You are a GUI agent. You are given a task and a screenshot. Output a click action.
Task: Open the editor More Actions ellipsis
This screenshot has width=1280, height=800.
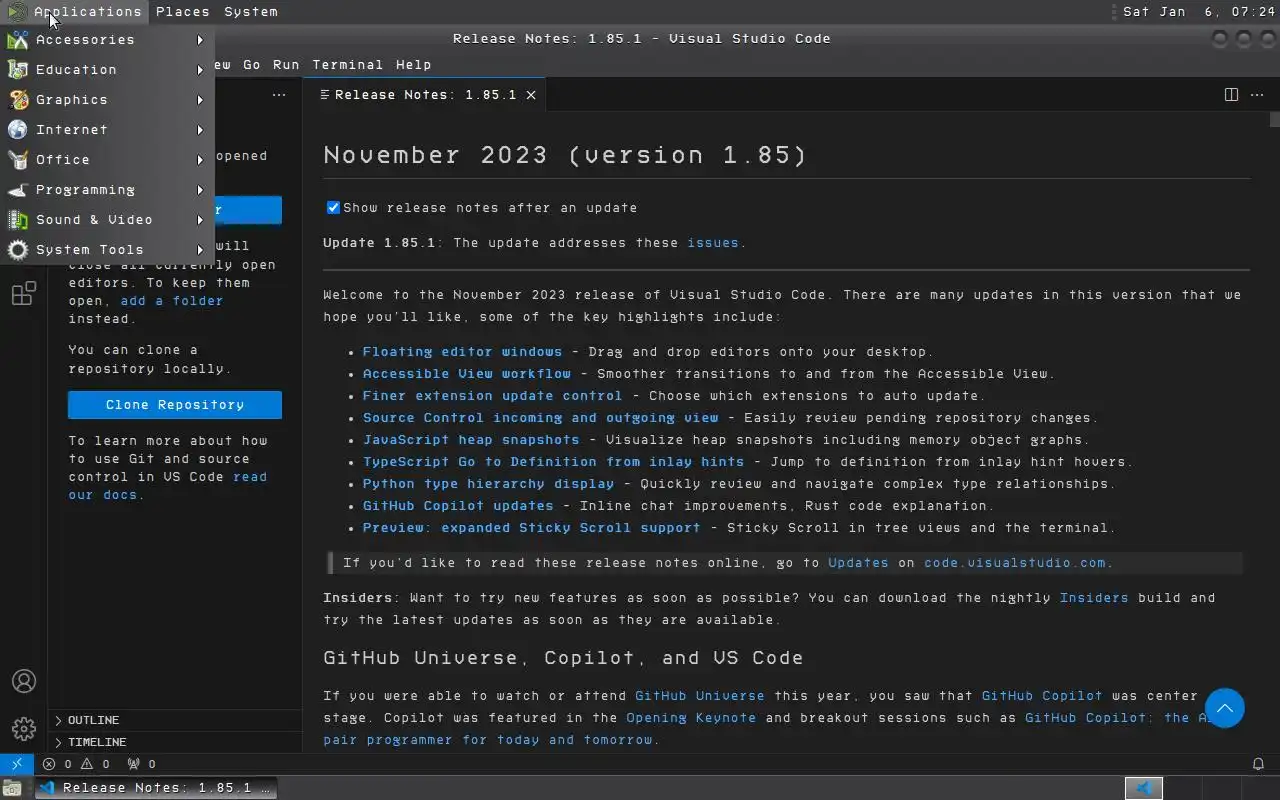[1257, 95]
